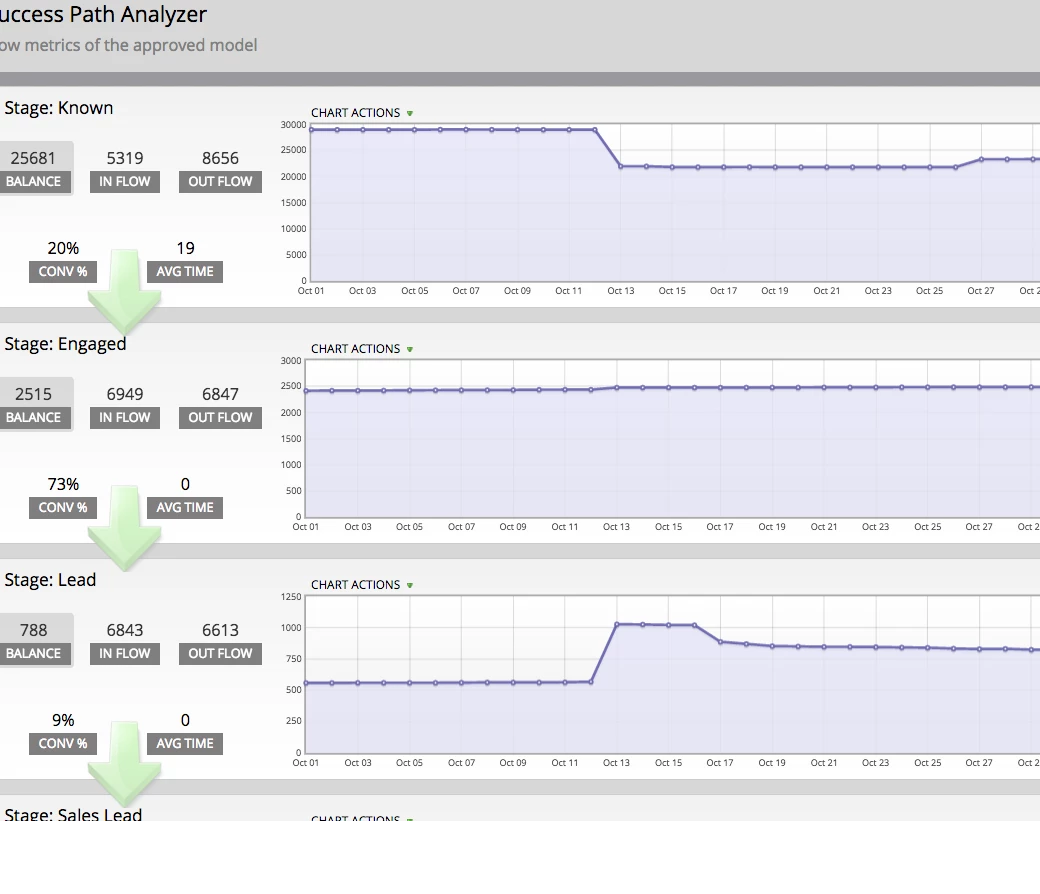
Task: Click Oct 17 data point on Lead chart
Action: pos(720,642)
